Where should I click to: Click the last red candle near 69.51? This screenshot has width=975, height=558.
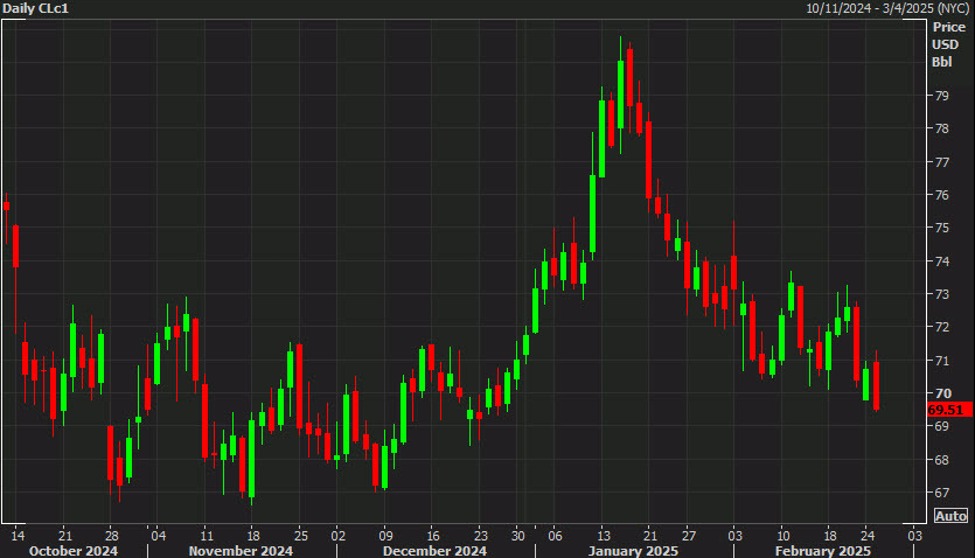[876, 385]
